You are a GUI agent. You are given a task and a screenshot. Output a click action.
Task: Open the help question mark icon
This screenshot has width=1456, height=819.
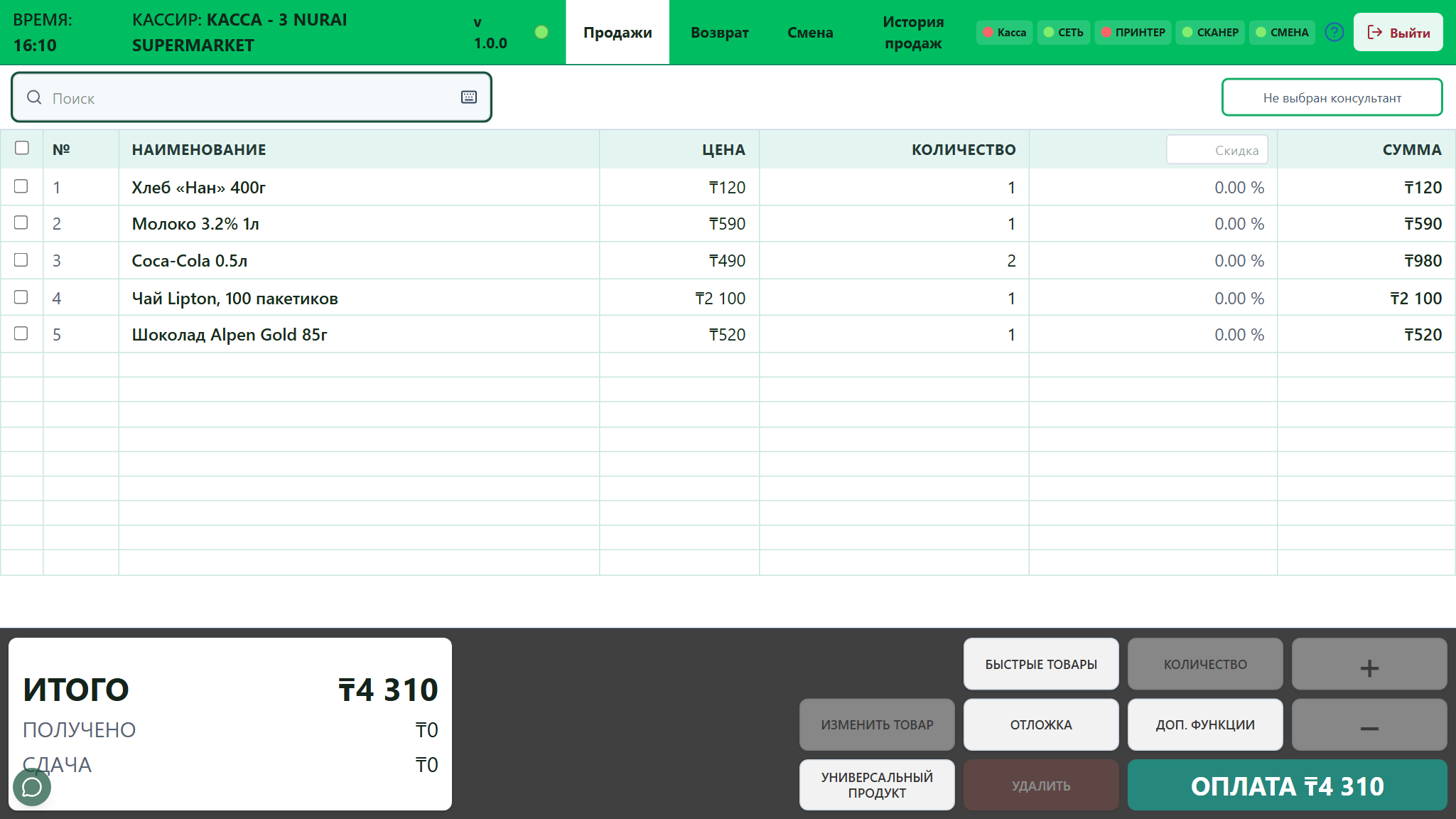1334,32
